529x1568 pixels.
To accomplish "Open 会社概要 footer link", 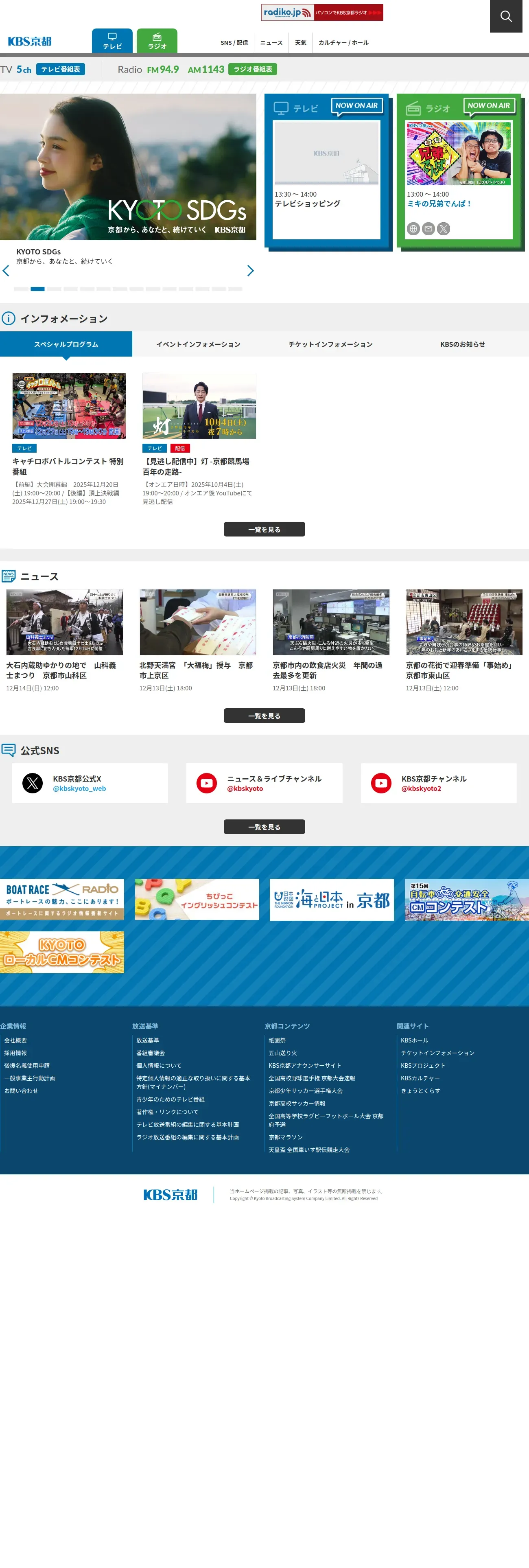I will 16,1040.
